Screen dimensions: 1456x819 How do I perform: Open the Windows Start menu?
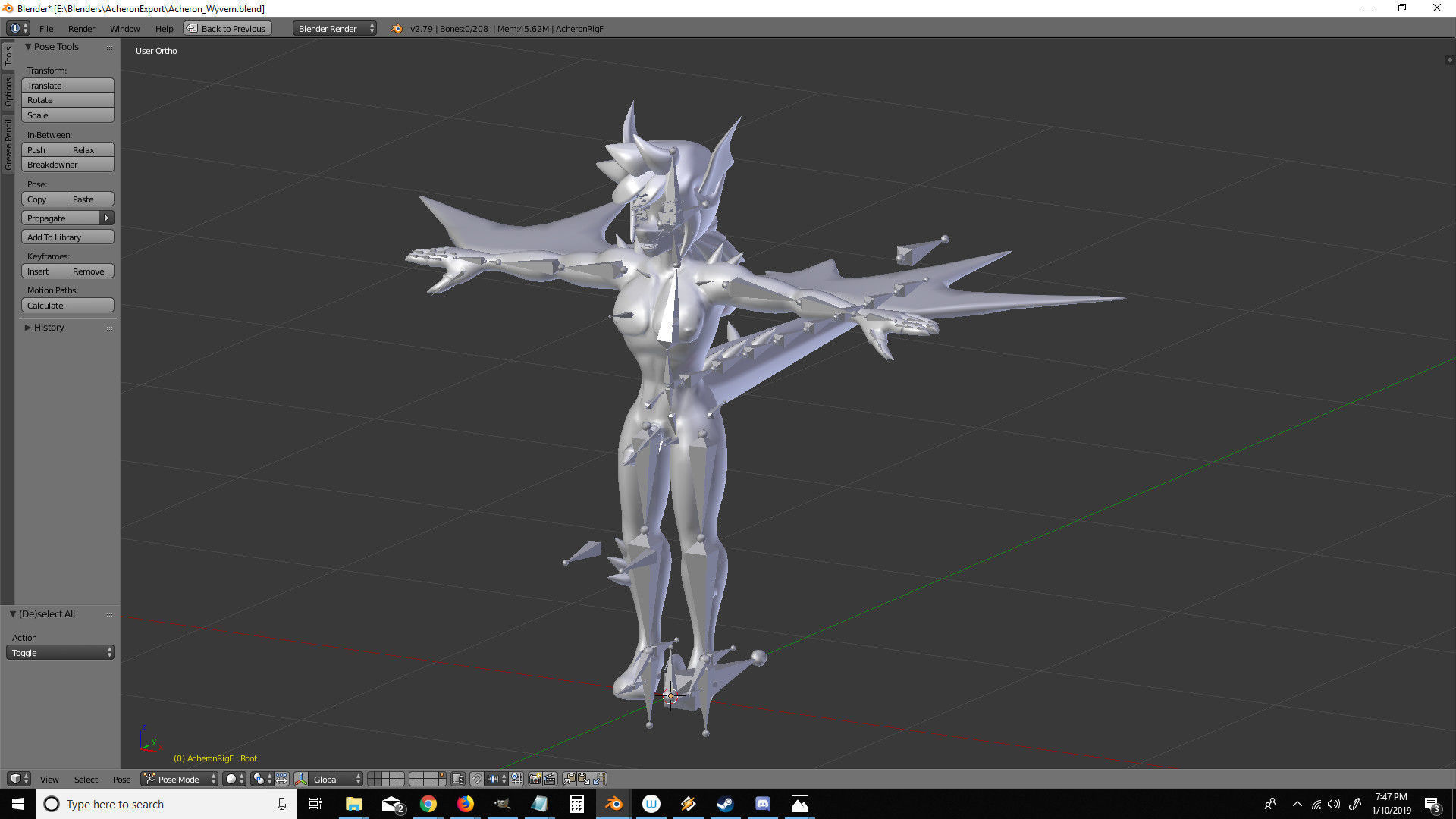(x=18, y=804)
